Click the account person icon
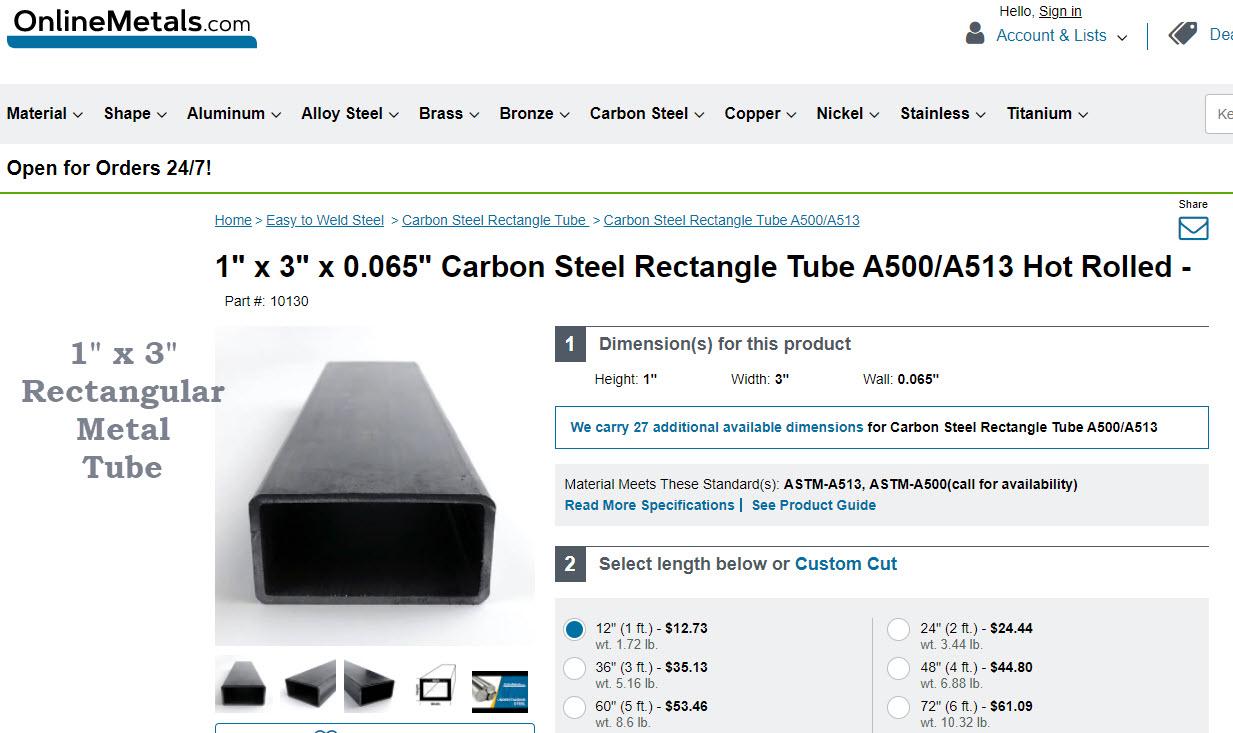The height and width of the screenshot is (733, 1233). (973, 33)
